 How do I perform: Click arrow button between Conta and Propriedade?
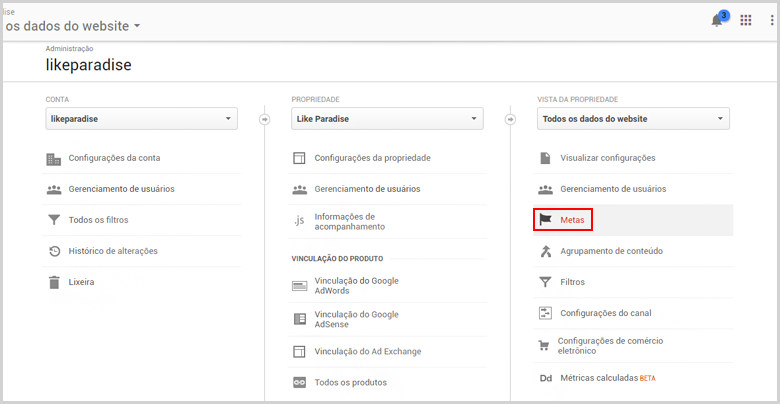(x=265, y=119)
